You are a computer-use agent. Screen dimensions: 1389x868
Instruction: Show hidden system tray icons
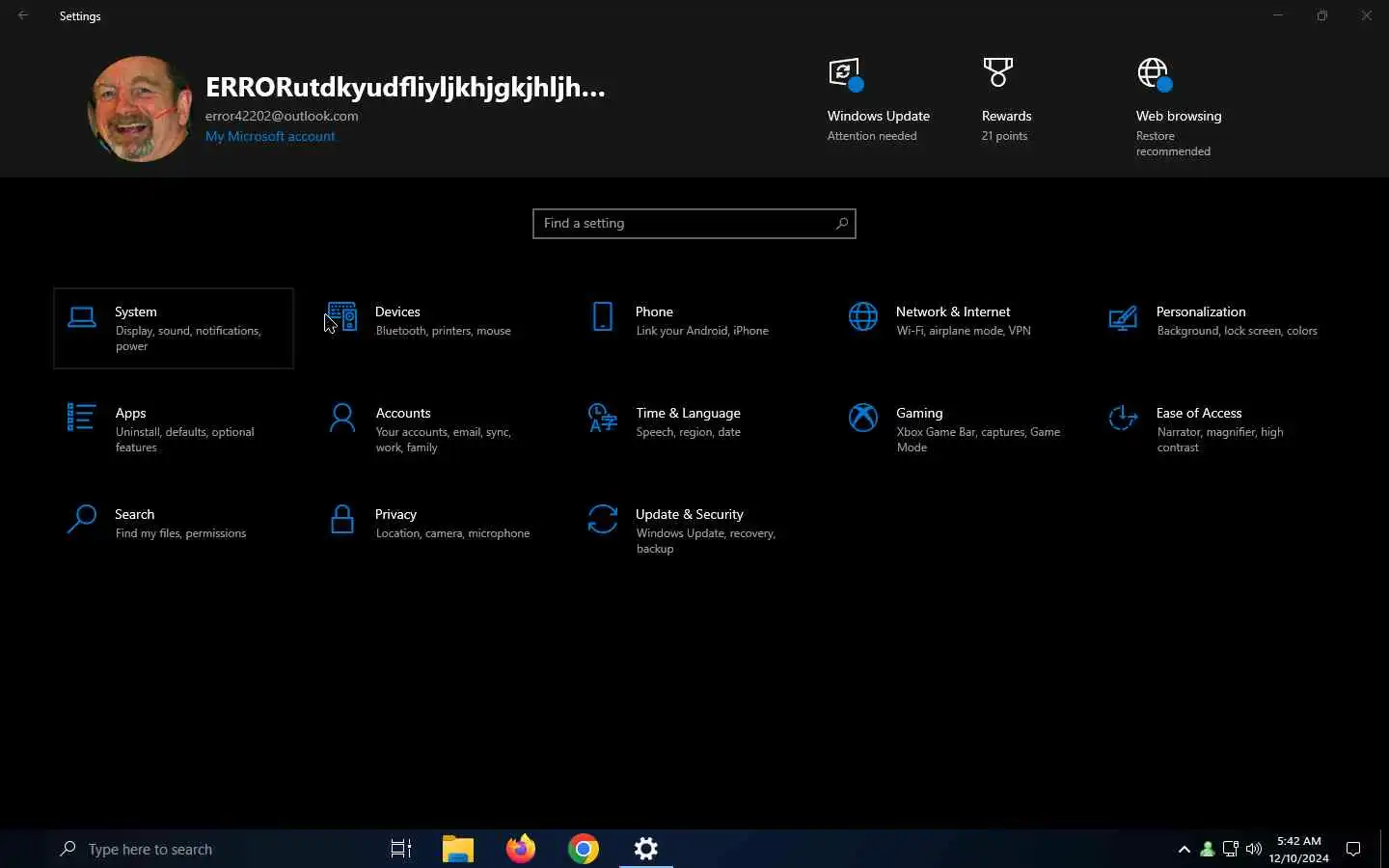pyautogui.click(x=1185, y=850)
